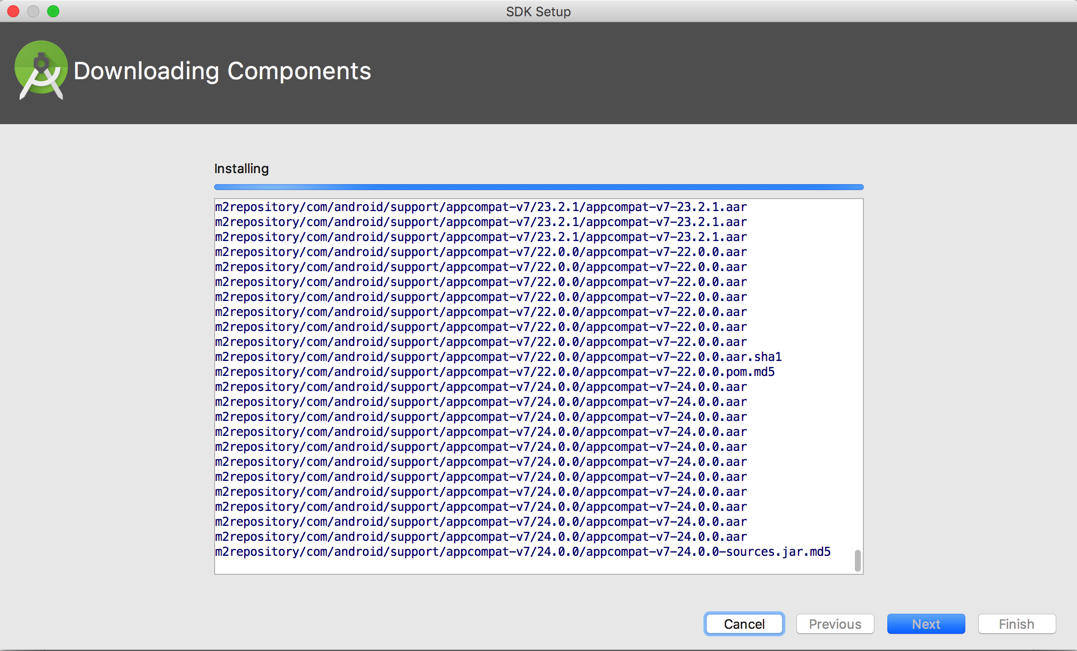Click the Installing status label
The height and width of the screenshot is (651, 1077).
pyautogui.click(x=241, y=169)
